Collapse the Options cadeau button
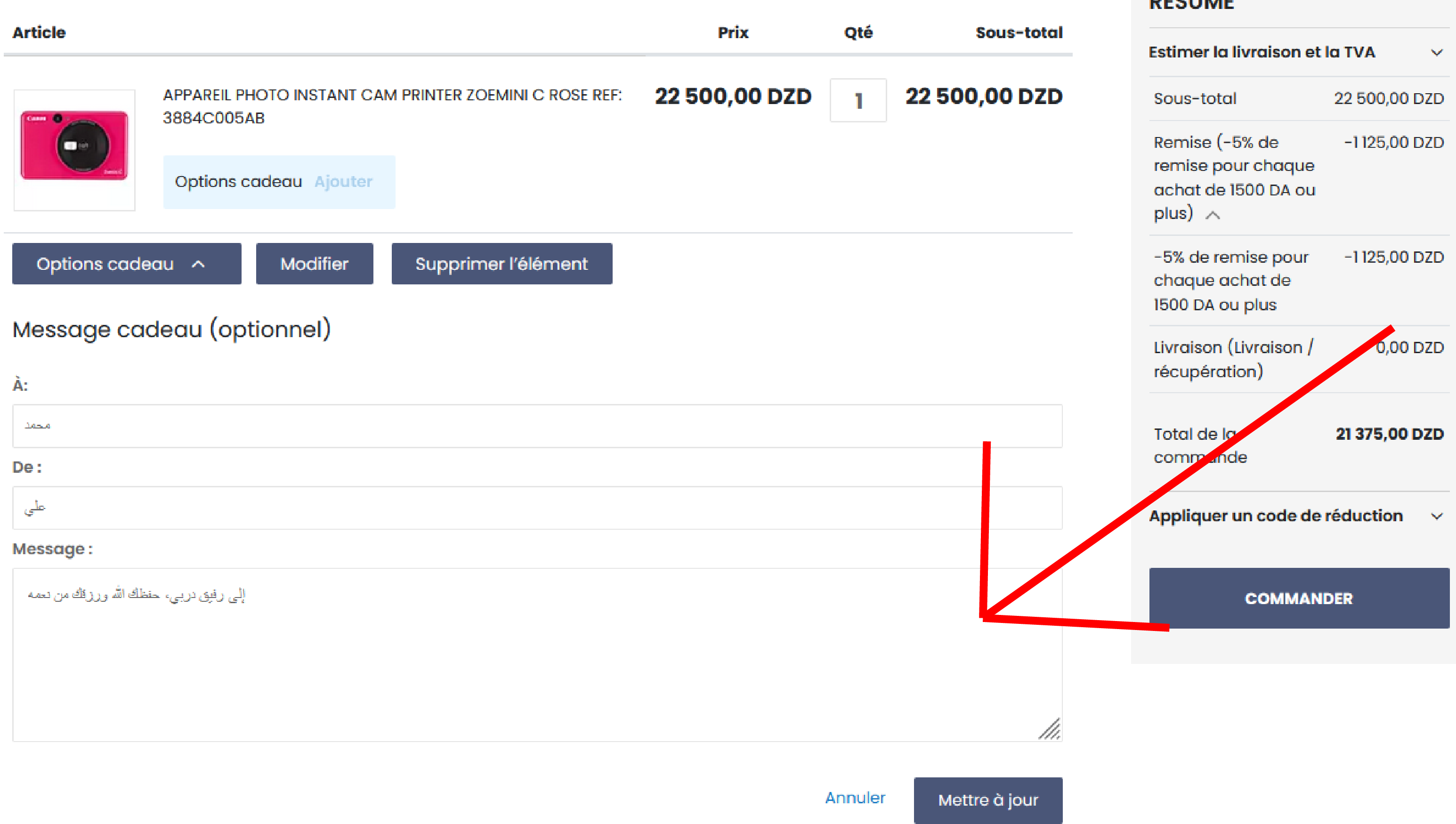 [x=126, y=264]
